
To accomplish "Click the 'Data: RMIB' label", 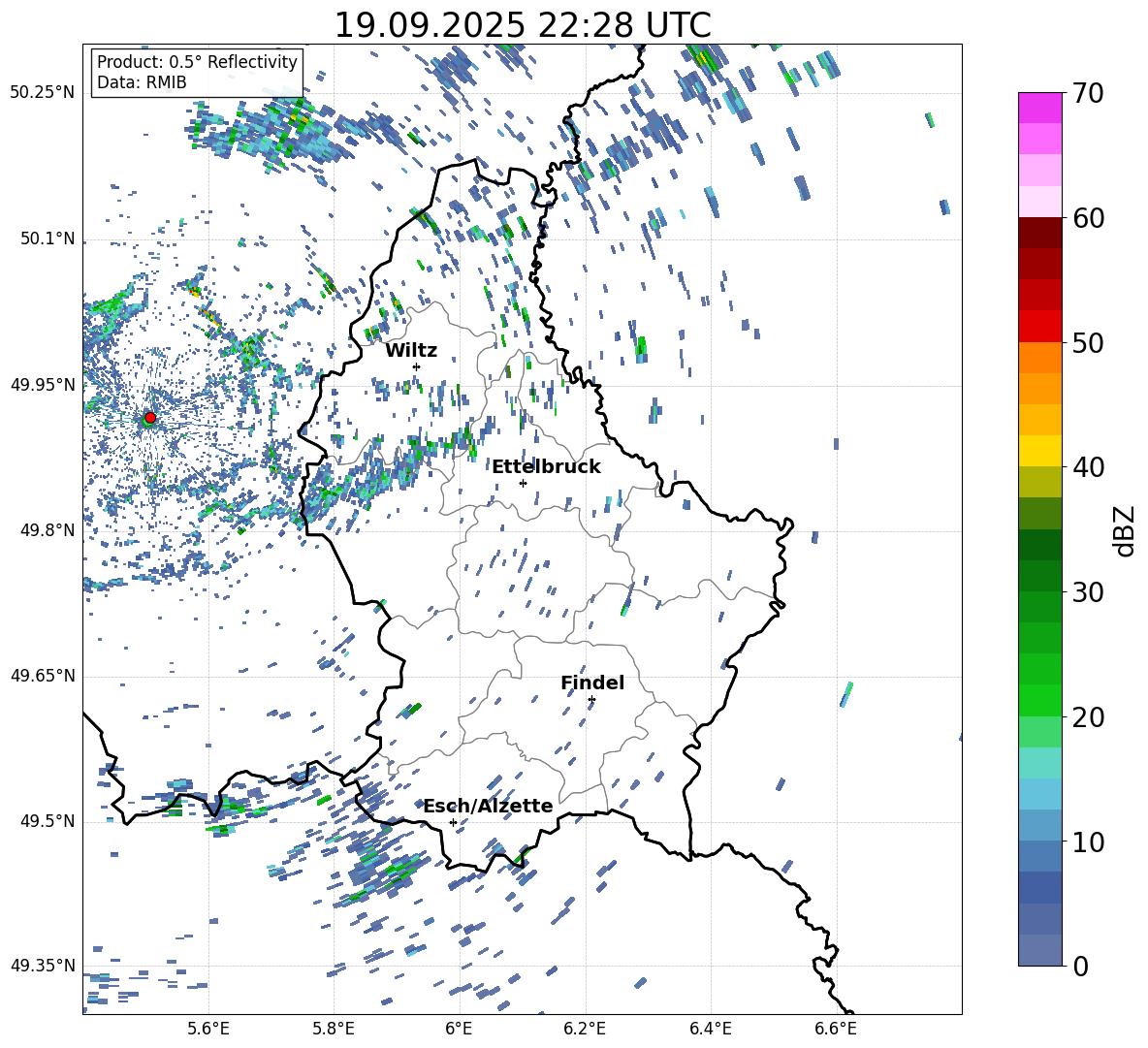I will tap(142, 82).
